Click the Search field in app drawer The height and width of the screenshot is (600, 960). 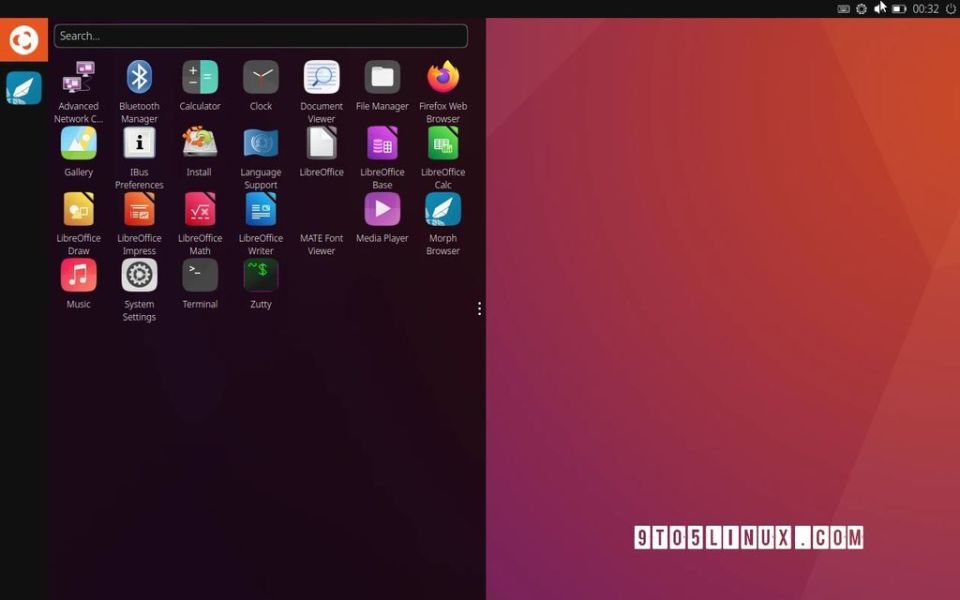(x=261, y=36)
